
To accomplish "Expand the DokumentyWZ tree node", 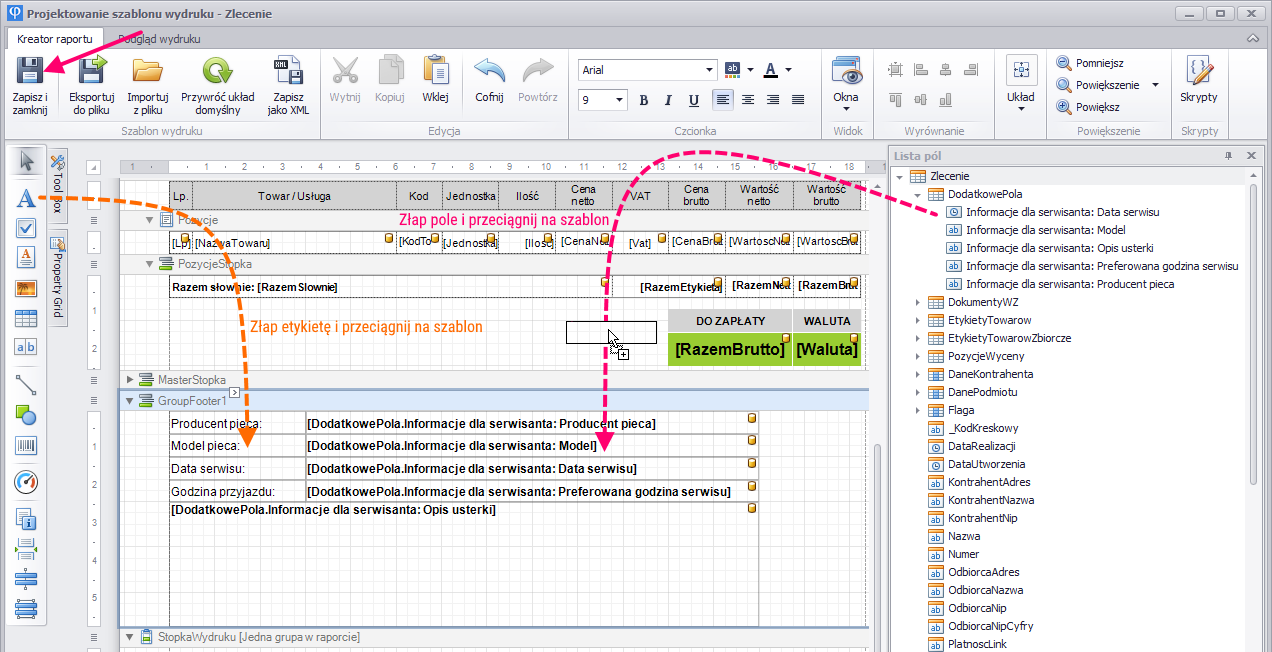I will click(x=917, y=302).
